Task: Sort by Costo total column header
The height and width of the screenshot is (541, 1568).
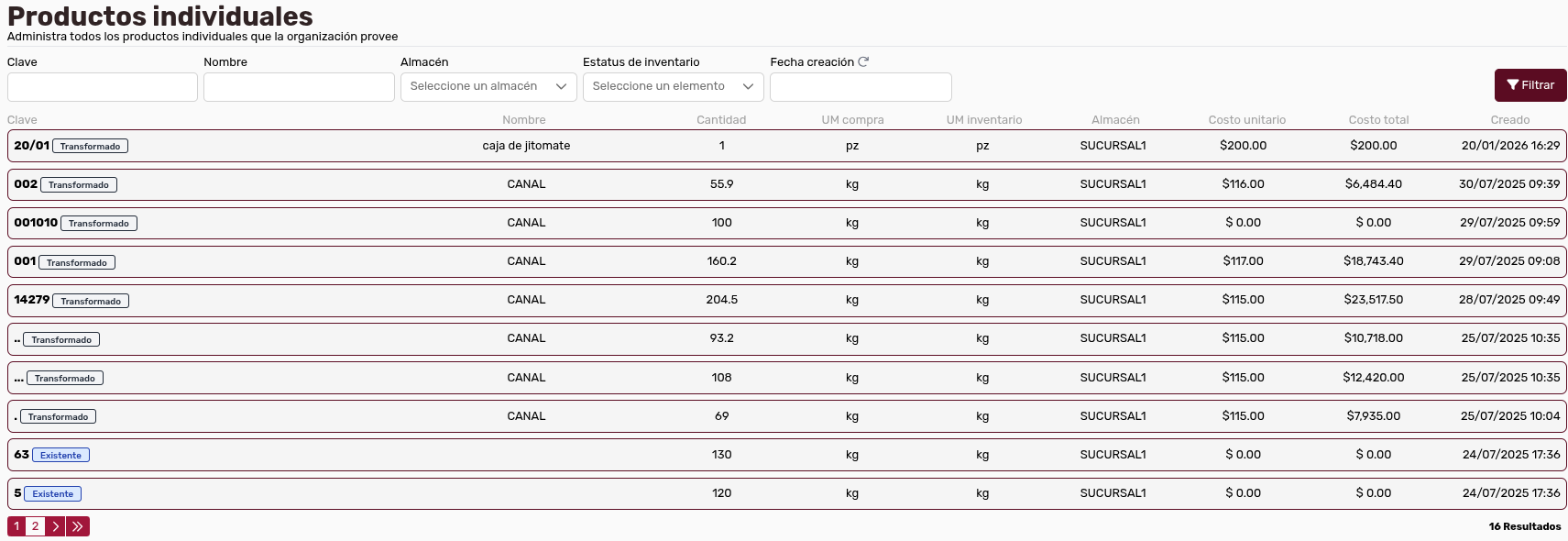Action: 1378,120
